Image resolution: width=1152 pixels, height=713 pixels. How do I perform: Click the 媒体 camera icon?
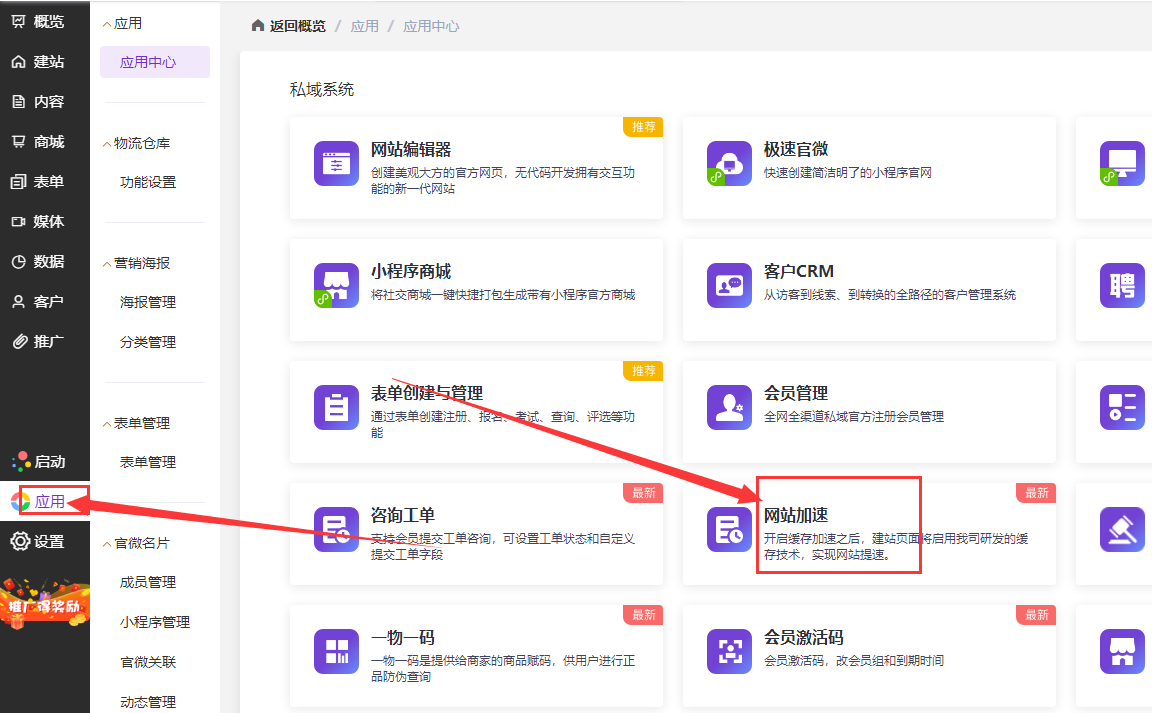[18, 221]
